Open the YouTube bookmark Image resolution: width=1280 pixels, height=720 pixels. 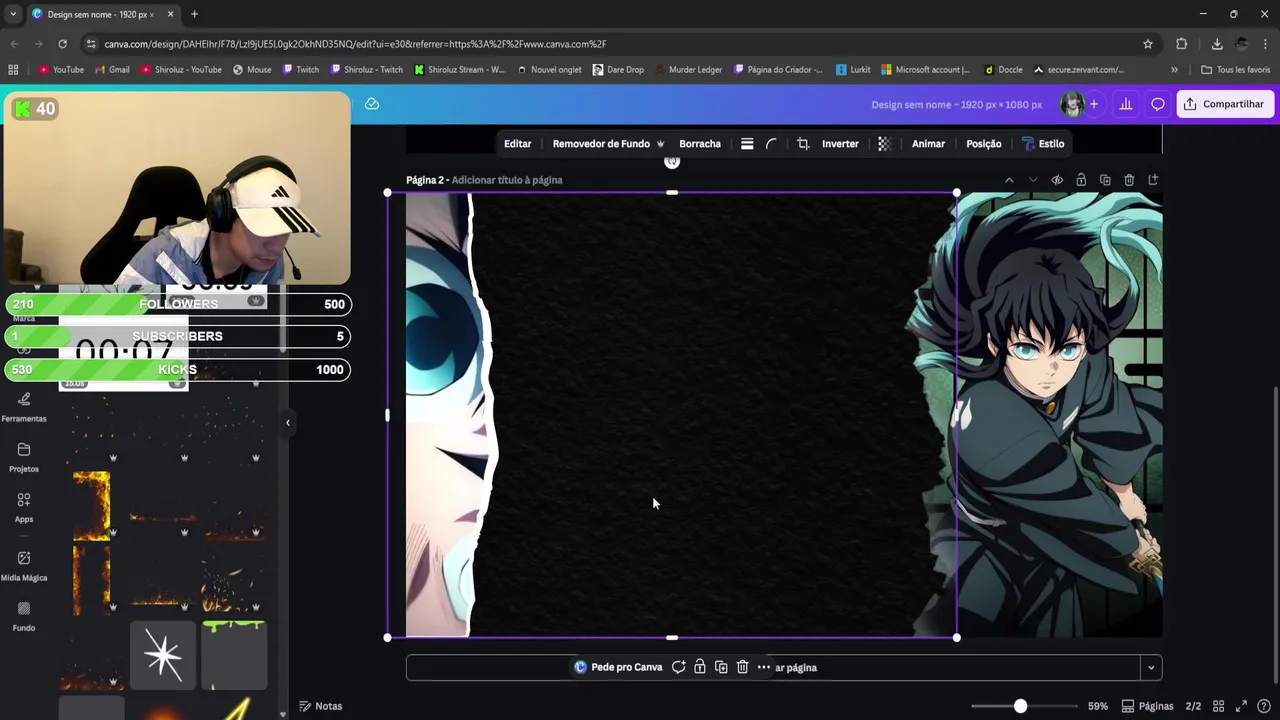pyautogui.click(x=61, y=70)
